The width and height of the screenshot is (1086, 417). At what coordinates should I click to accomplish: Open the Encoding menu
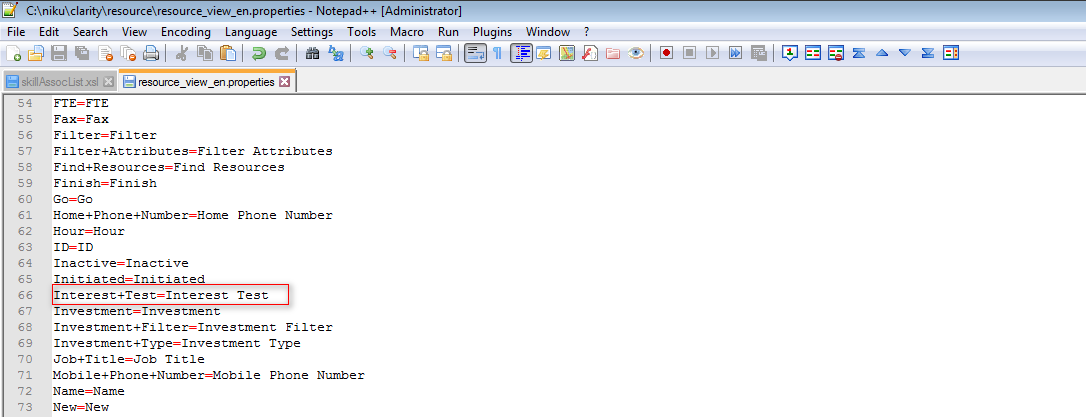click(186, 32)
